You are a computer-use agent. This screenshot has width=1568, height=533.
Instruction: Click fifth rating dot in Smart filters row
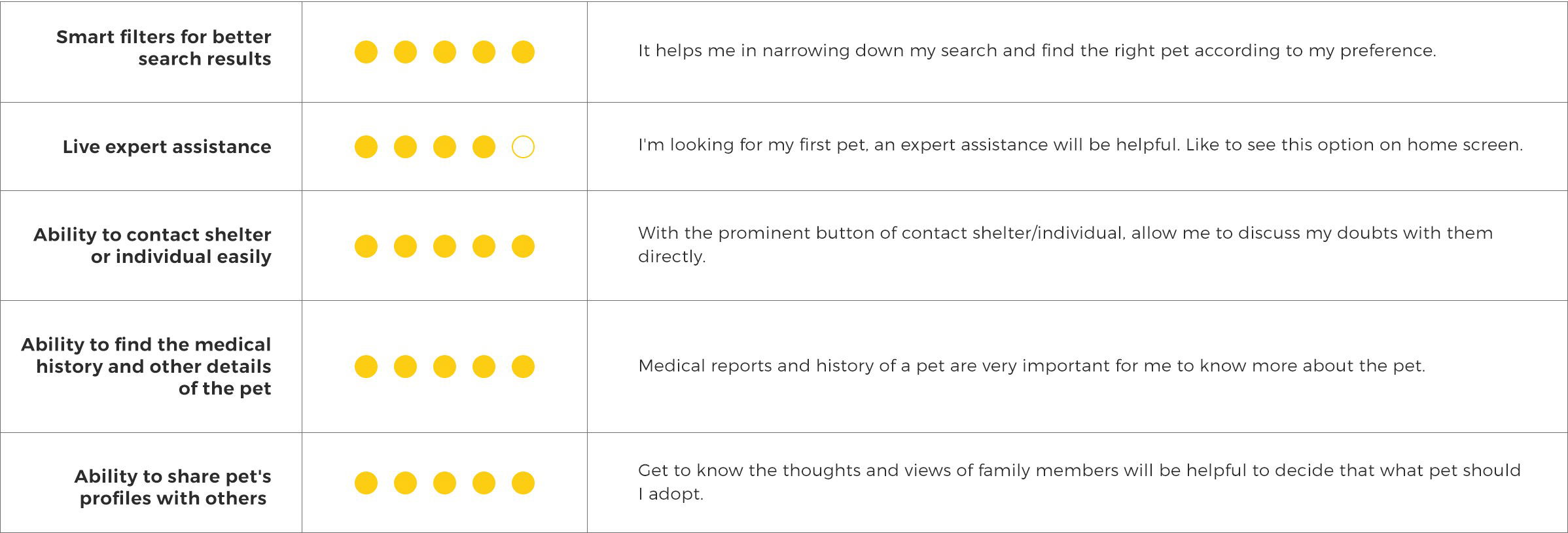(523, 52)
